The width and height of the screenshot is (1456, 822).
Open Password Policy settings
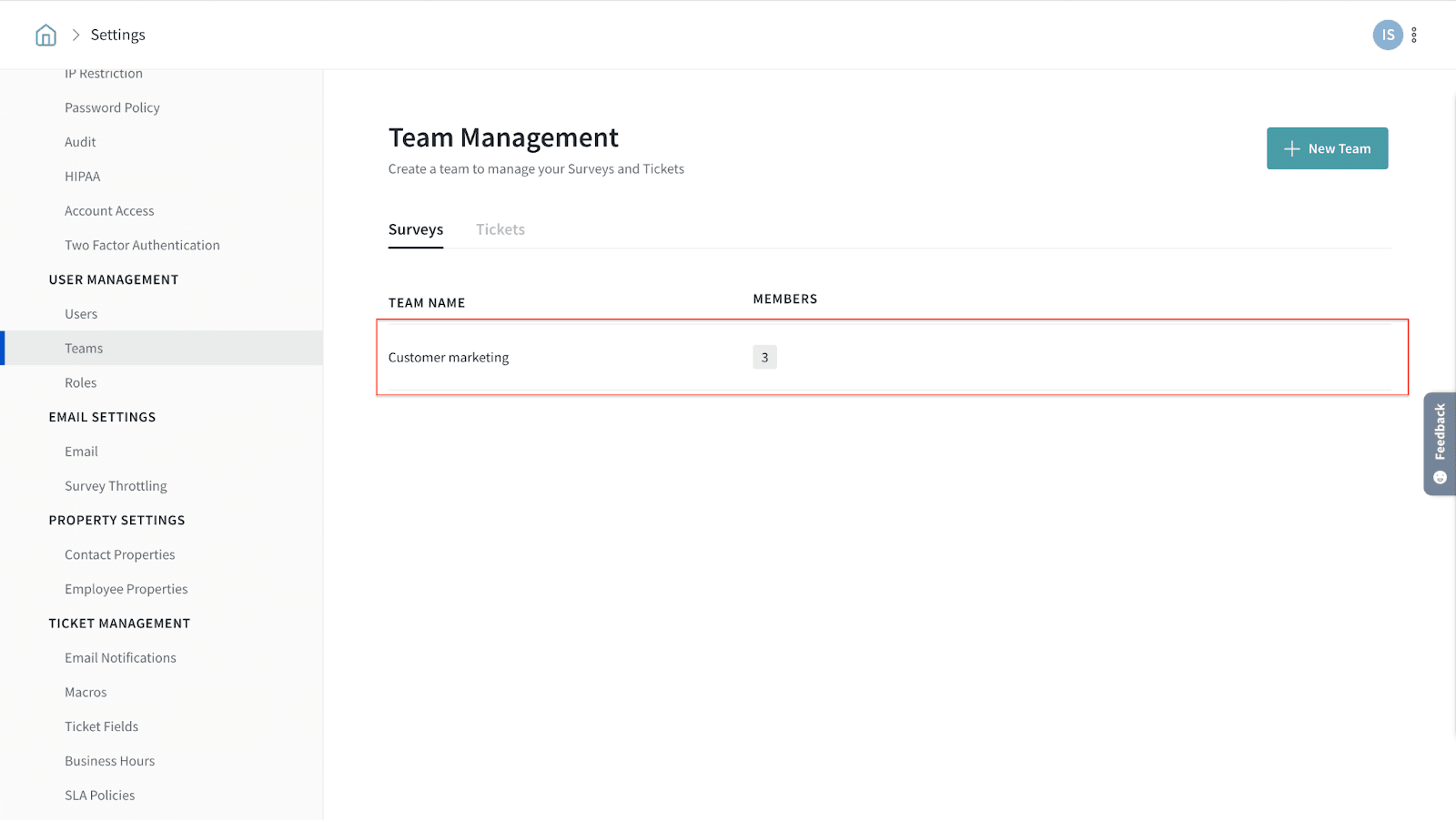pyautogui.click(x=112, y=107)
